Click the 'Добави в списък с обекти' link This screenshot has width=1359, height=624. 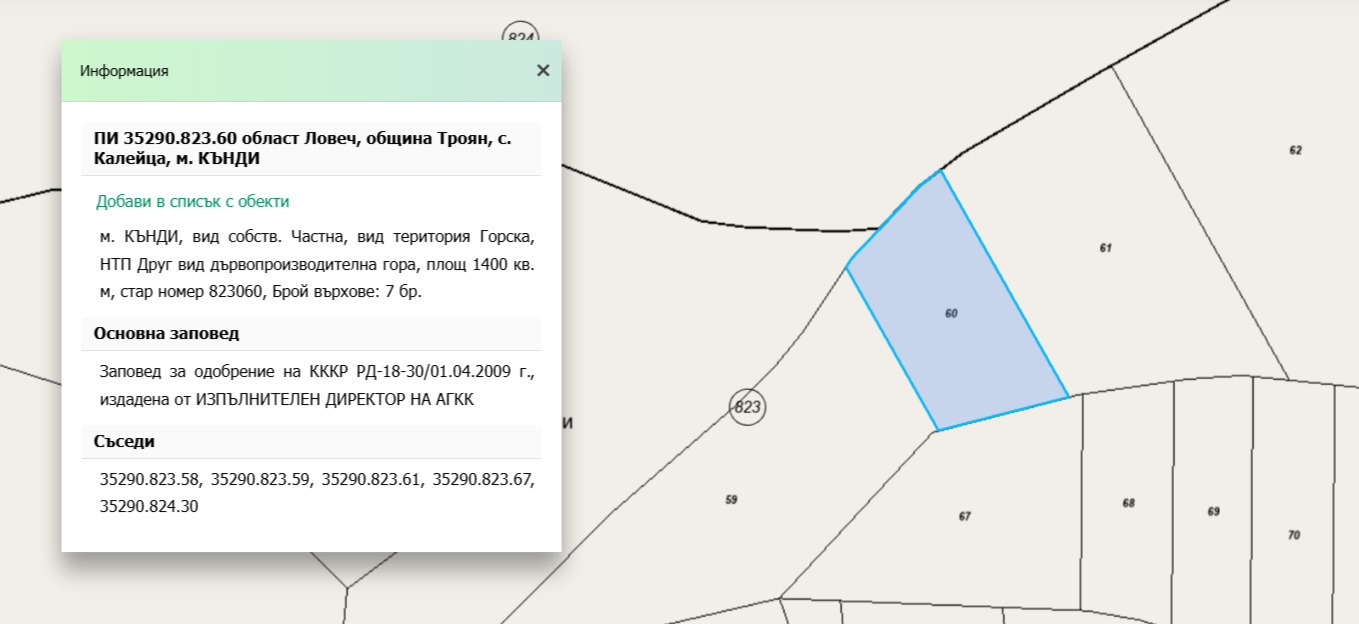click(x=193, y=201)
